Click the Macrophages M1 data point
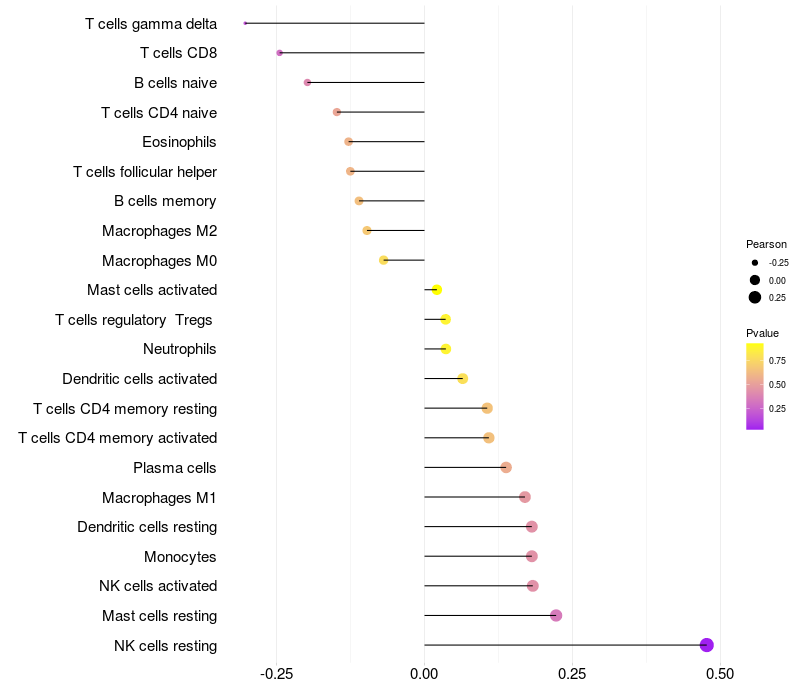The width and height of the screenshot is (800, 700). pos(524,497)
